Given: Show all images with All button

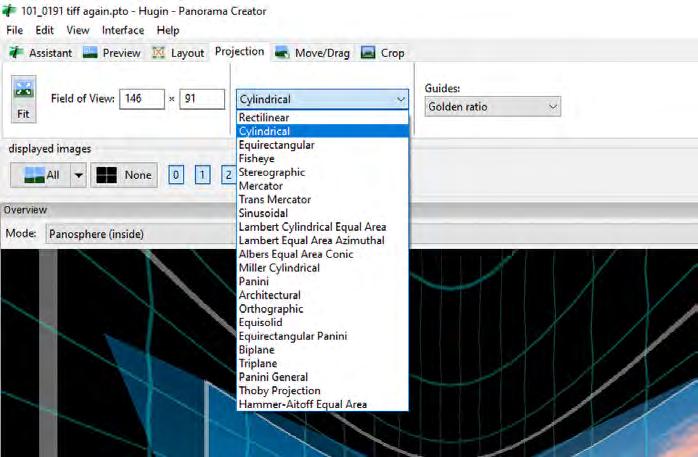Looking at the screenshot, I should 41,175.
